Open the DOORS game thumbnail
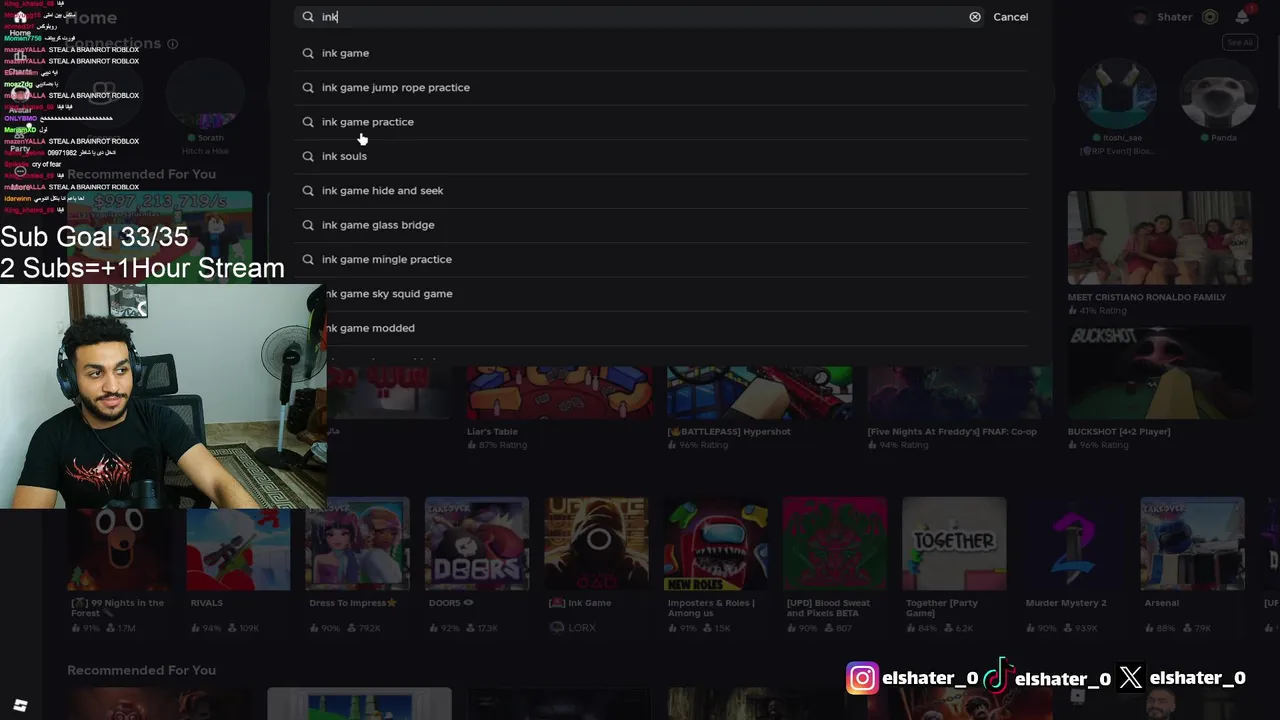 (477, 544)
